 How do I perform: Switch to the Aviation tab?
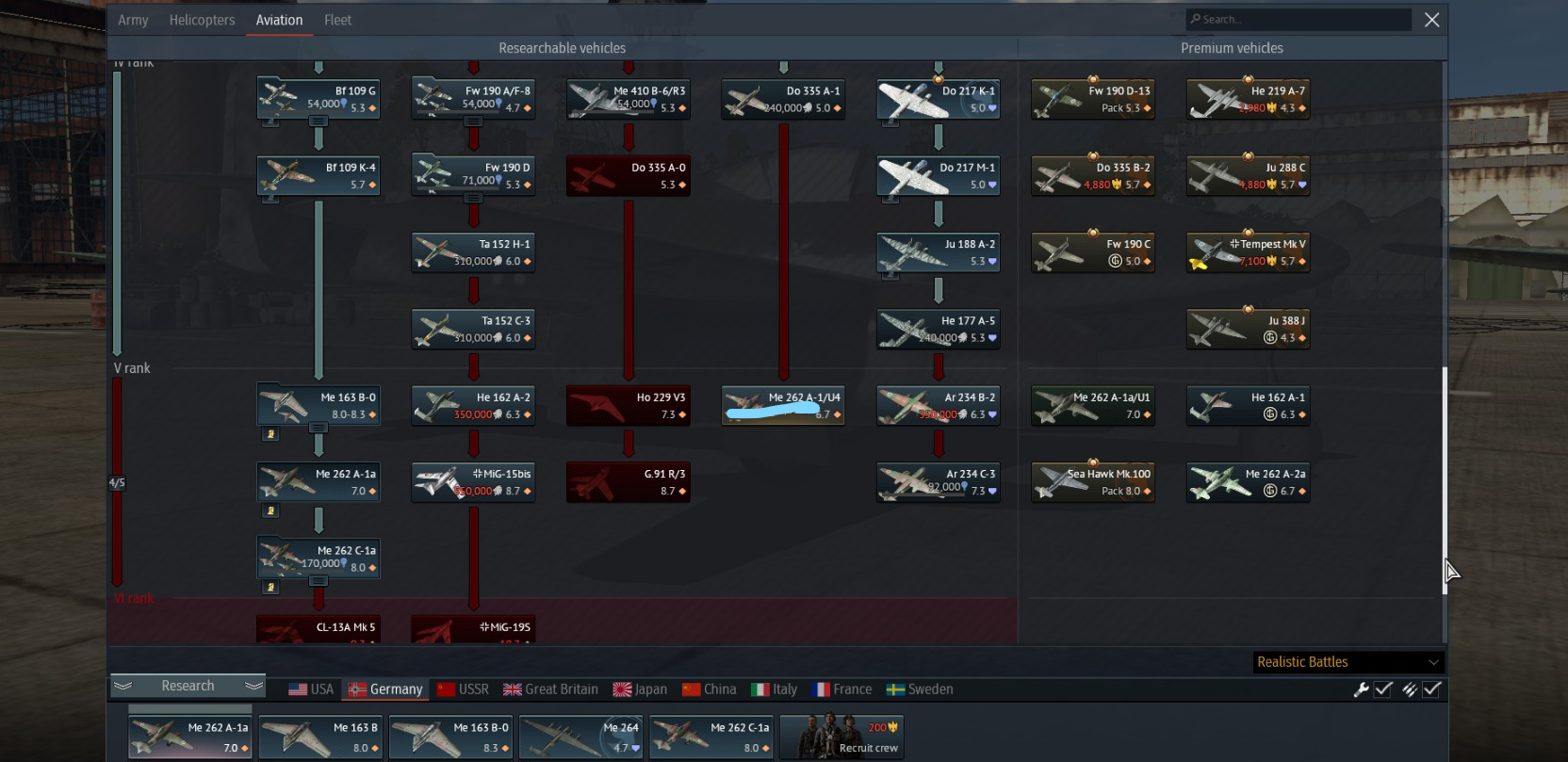pyautogui.click(x=279, y=20)
